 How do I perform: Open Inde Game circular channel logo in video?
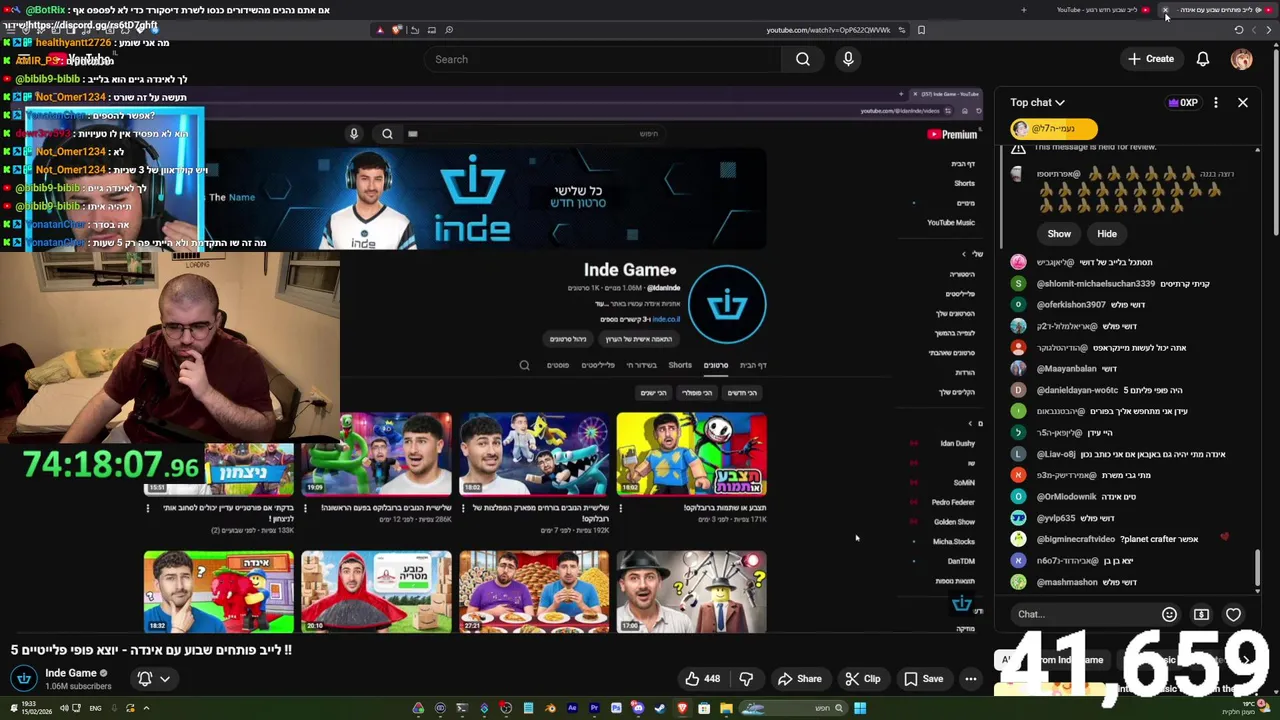point(727,305)
